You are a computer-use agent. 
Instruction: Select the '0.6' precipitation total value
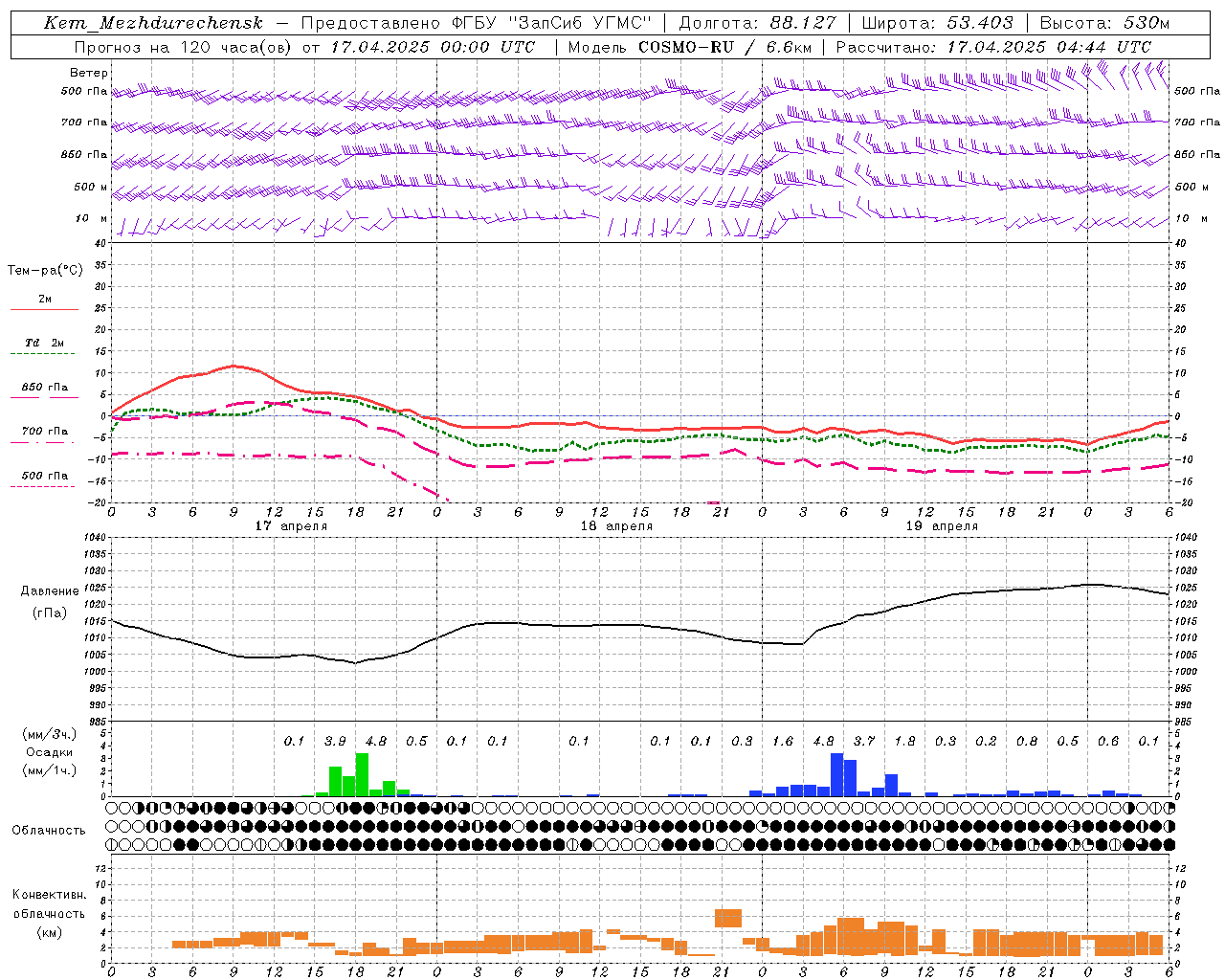1108,742
